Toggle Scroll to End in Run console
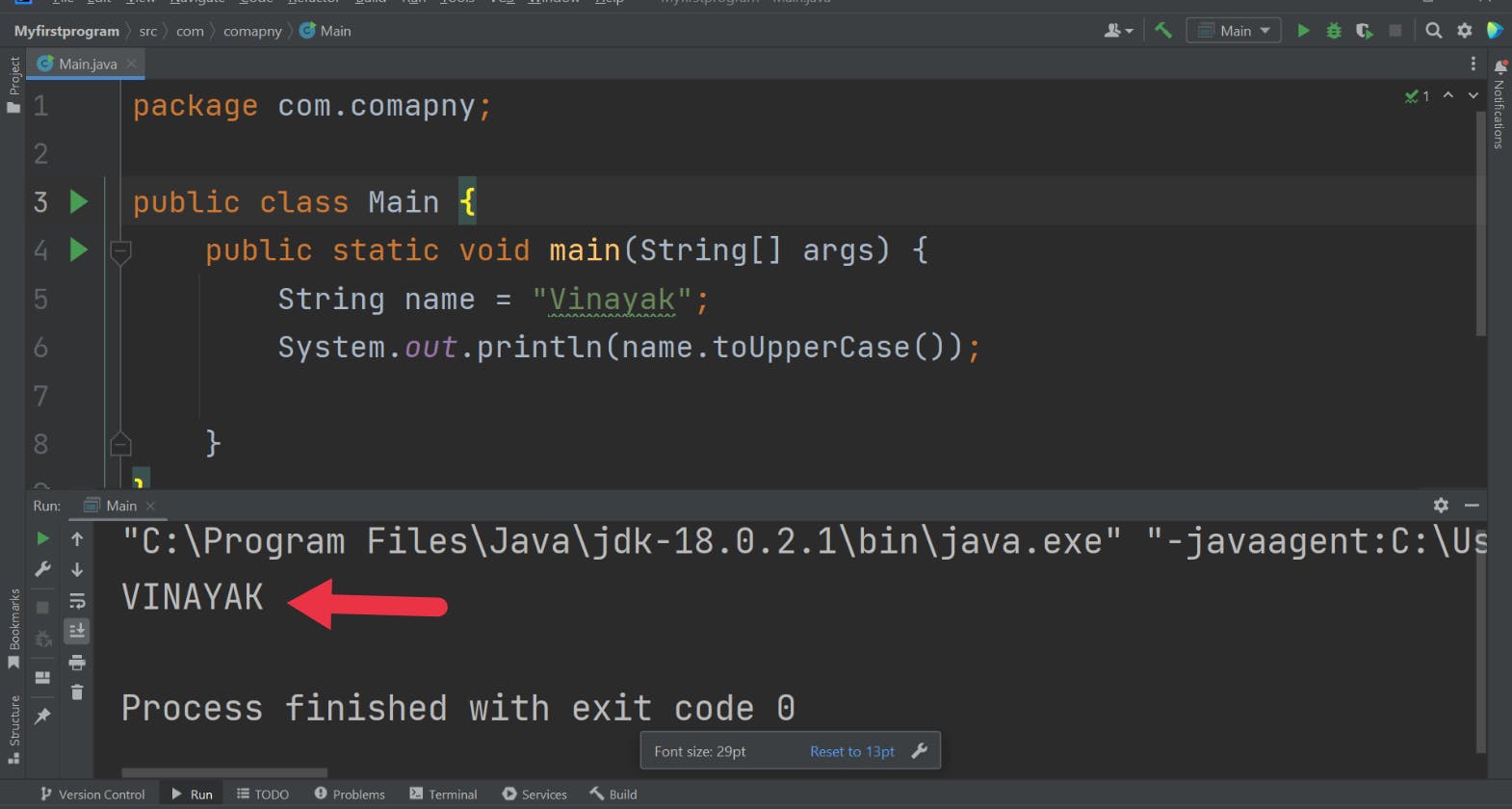 click(x=77, y=631)
